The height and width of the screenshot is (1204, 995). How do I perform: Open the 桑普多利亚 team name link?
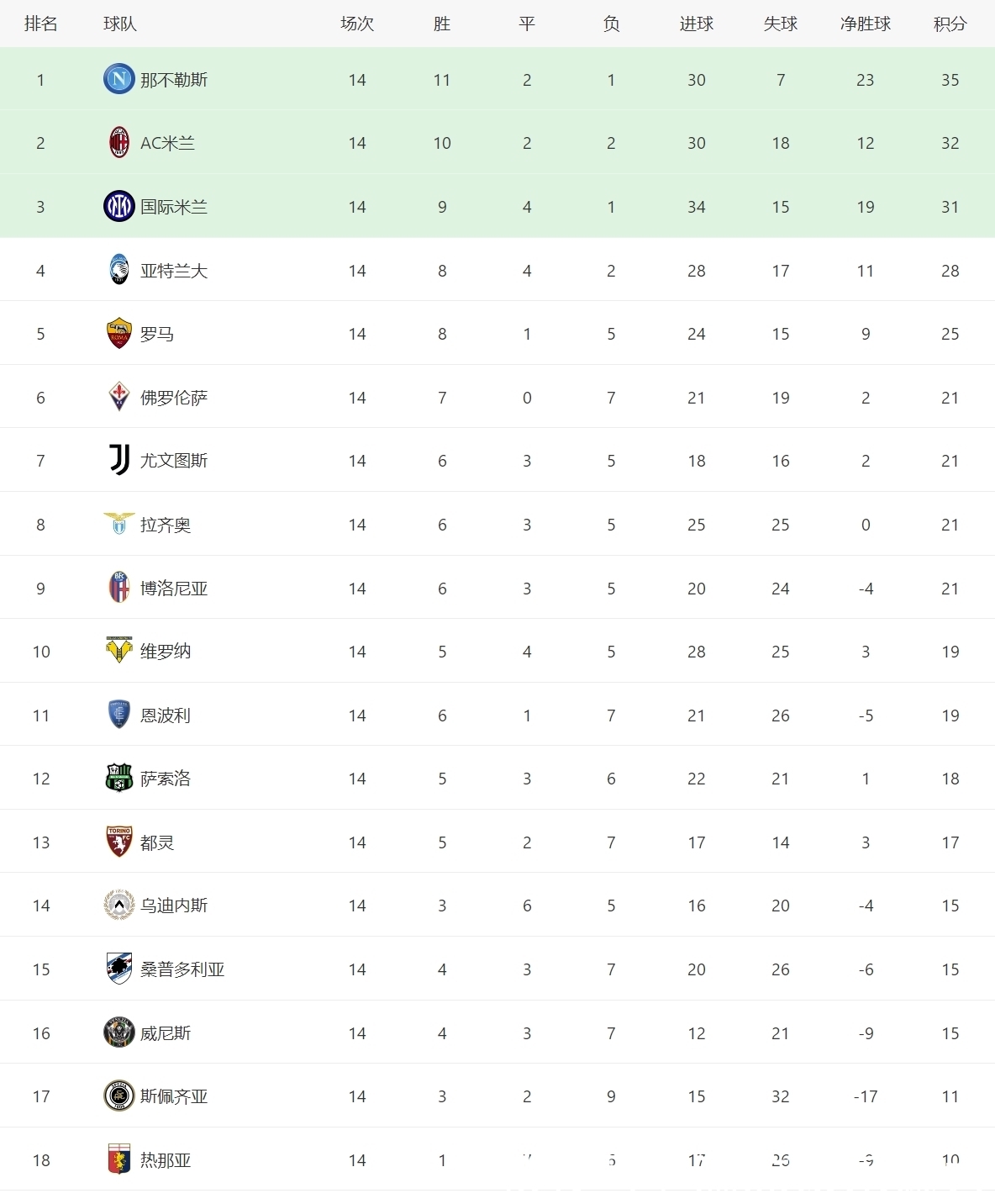coord(182,969)
